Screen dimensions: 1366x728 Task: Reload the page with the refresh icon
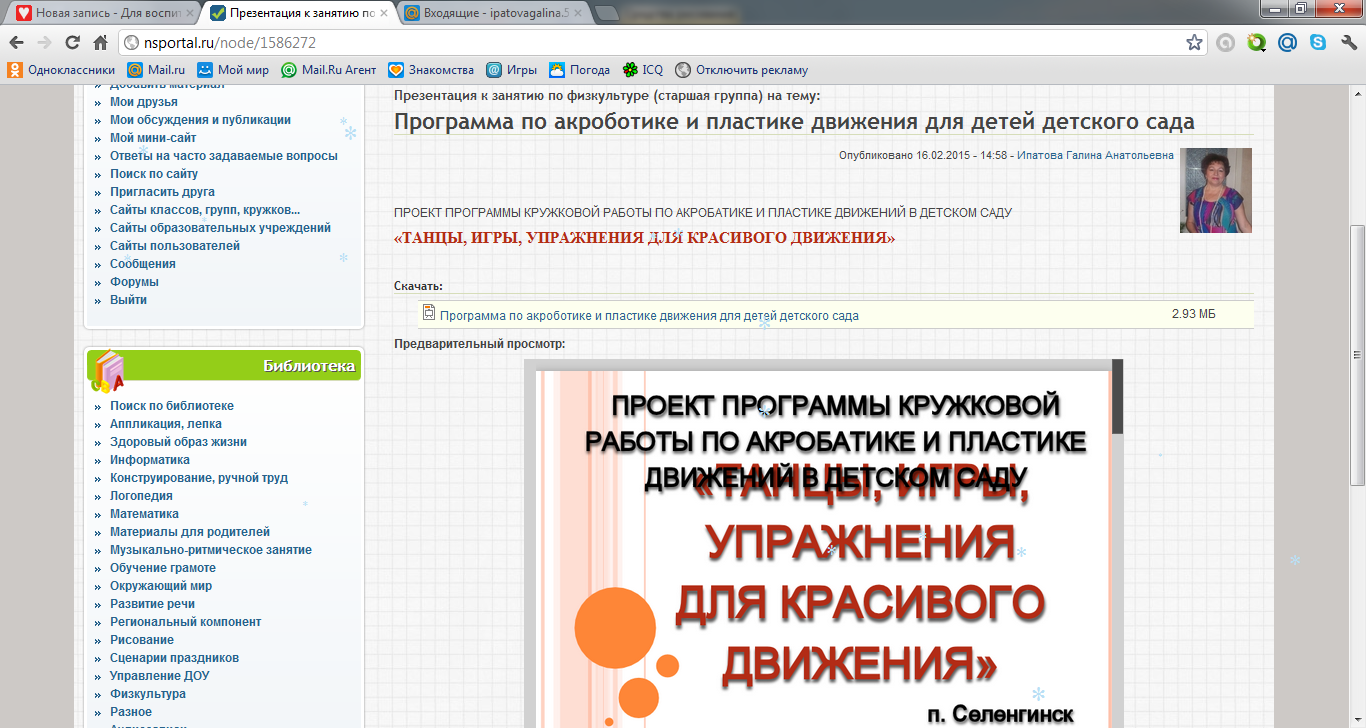tap(72, 43)
